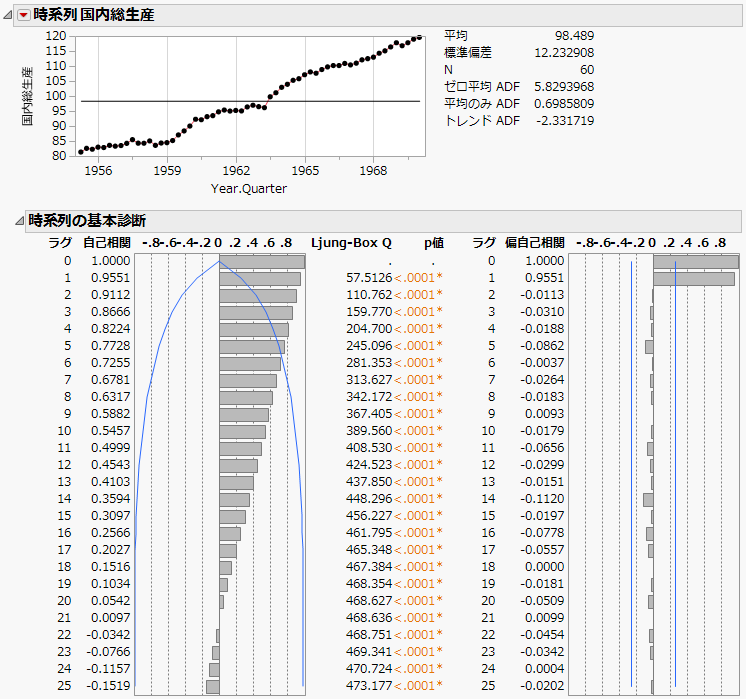Click the 時系列の基本診断 heading
The width and height of the screenshot is (746, 699).
pyautogui.click(x=87, y=221)
